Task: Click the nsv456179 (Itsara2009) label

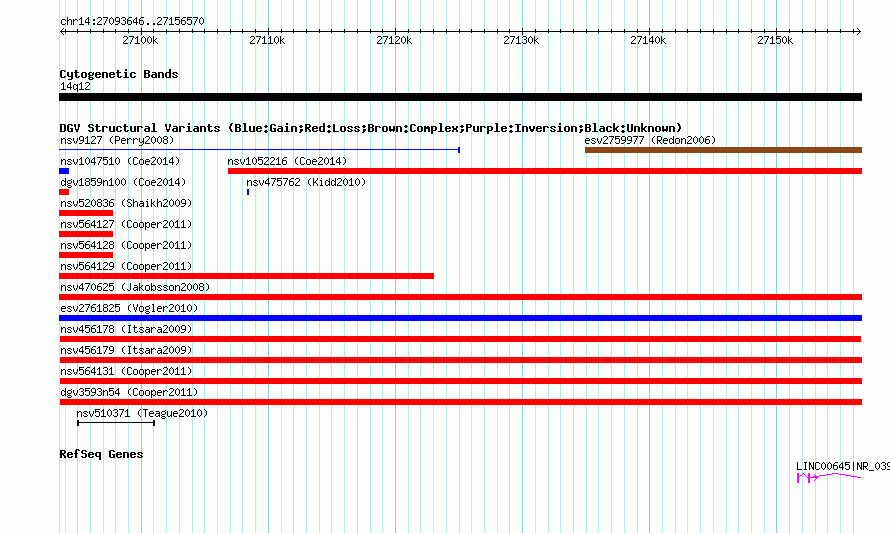Action: coord(126,350)
